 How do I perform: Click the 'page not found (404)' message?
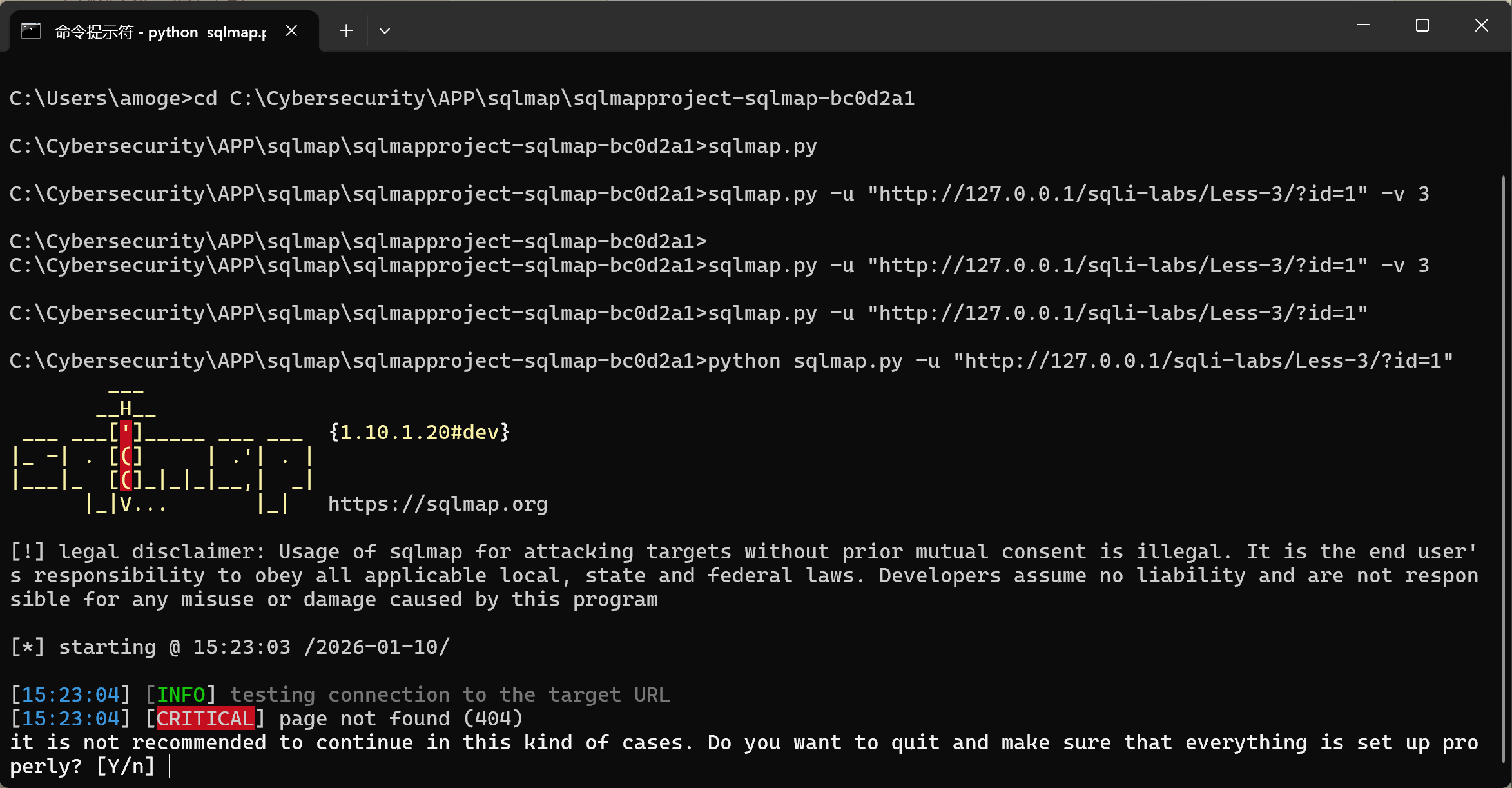pyautogui.click(x=400, y=719)
